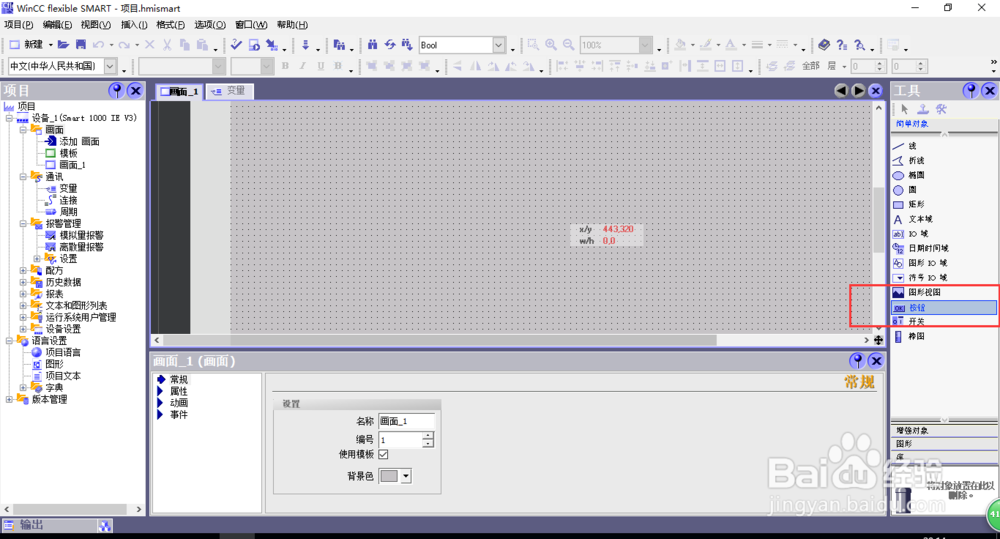Select the Polyline (折线) tool
The height and width of the screenshot is (539, 1000).
[944, 161]
